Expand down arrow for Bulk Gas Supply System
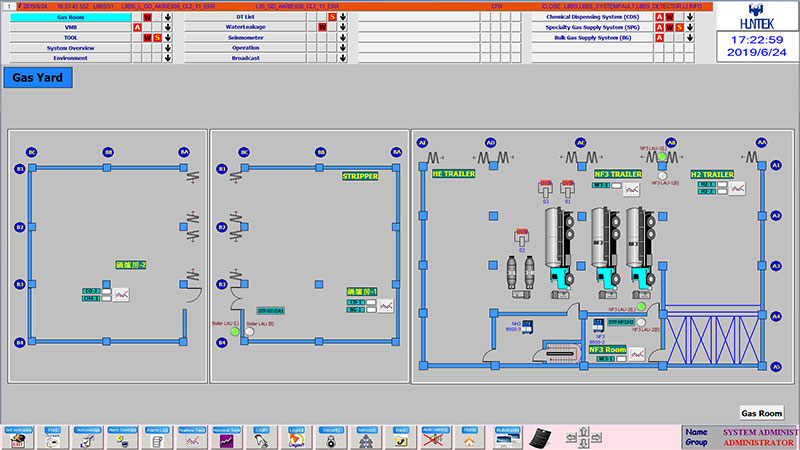 [691, 38]
